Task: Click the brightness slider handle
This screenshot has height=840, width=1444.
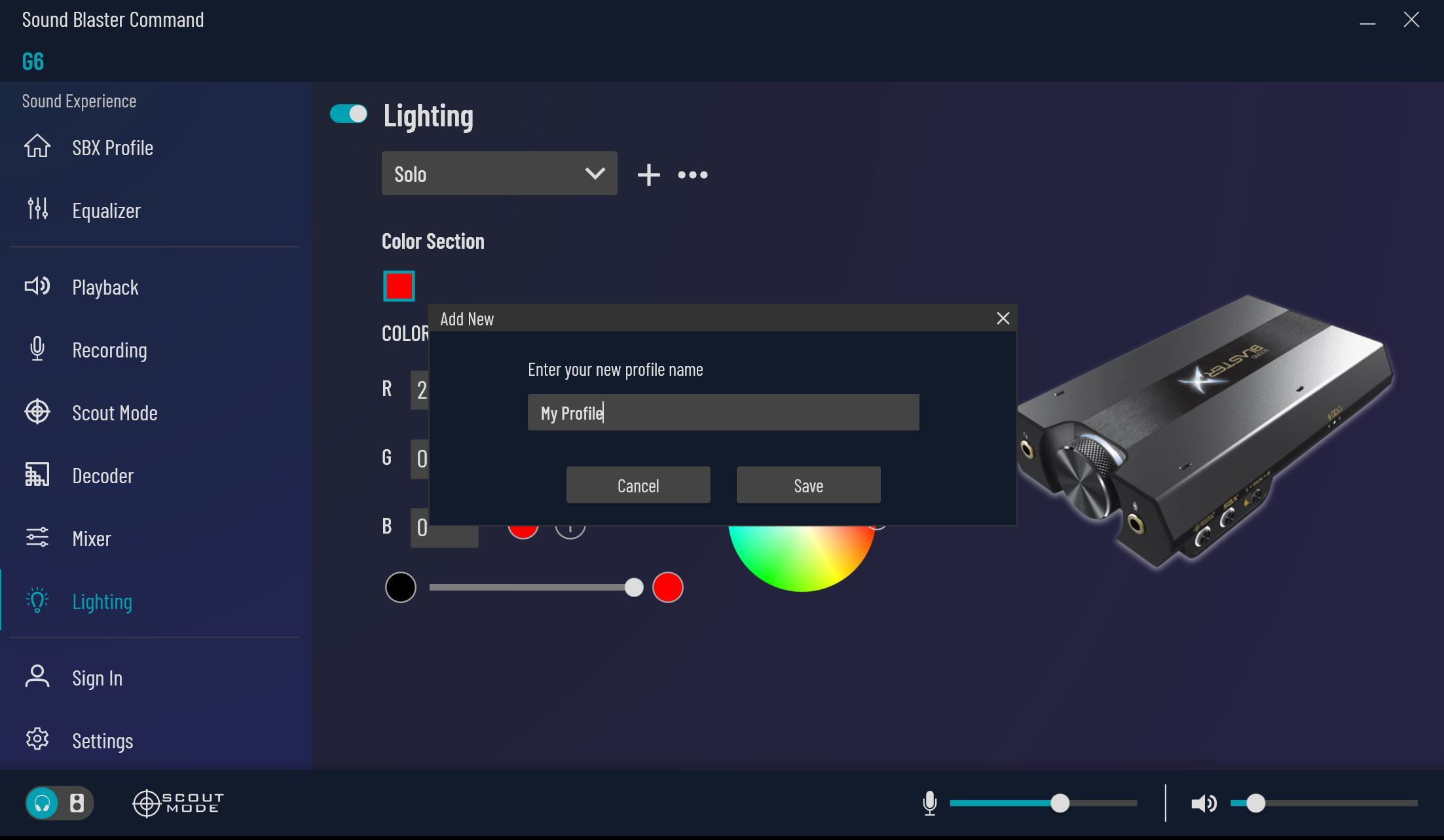Action: (x=633, y=587)
